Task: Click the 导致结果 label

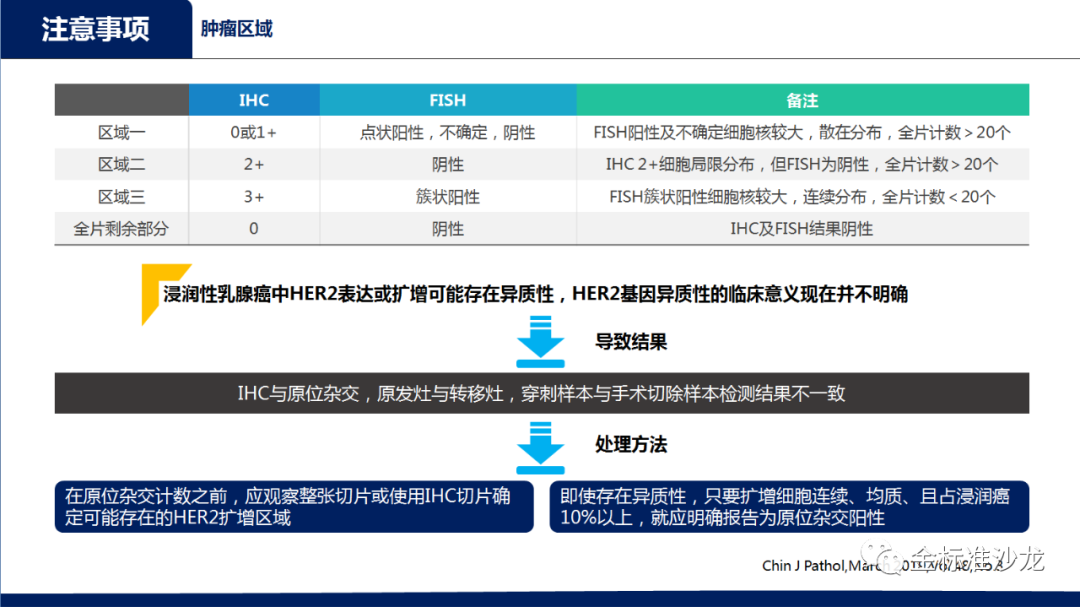Action: 631,342
